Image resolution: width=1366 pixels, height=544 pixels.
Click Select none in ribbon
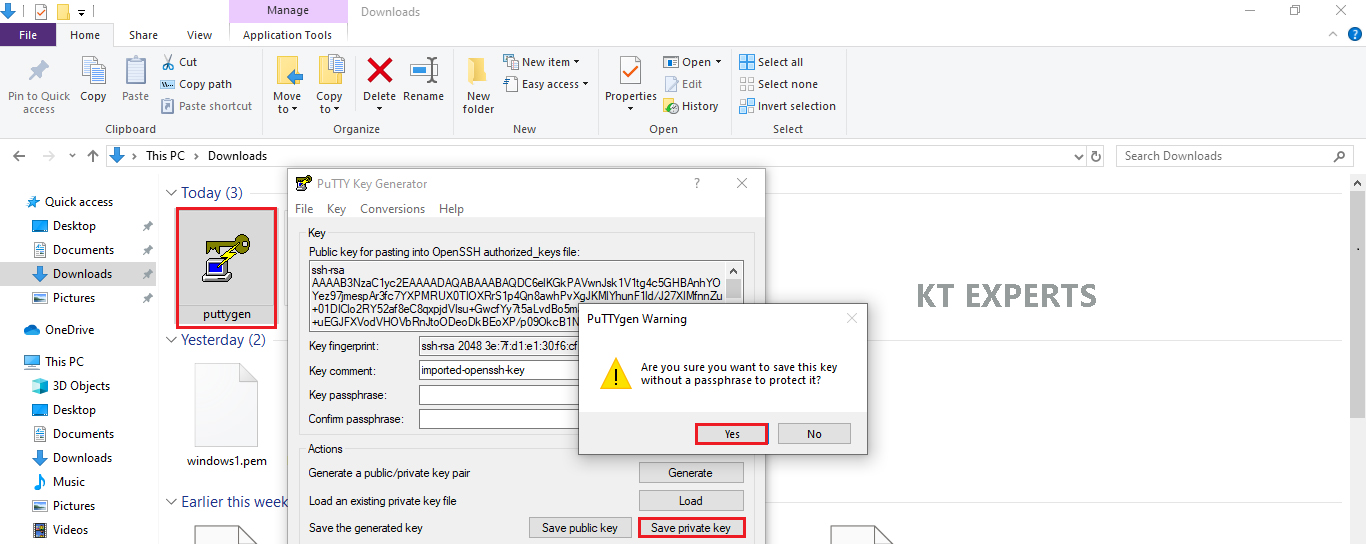pos(778,84)
